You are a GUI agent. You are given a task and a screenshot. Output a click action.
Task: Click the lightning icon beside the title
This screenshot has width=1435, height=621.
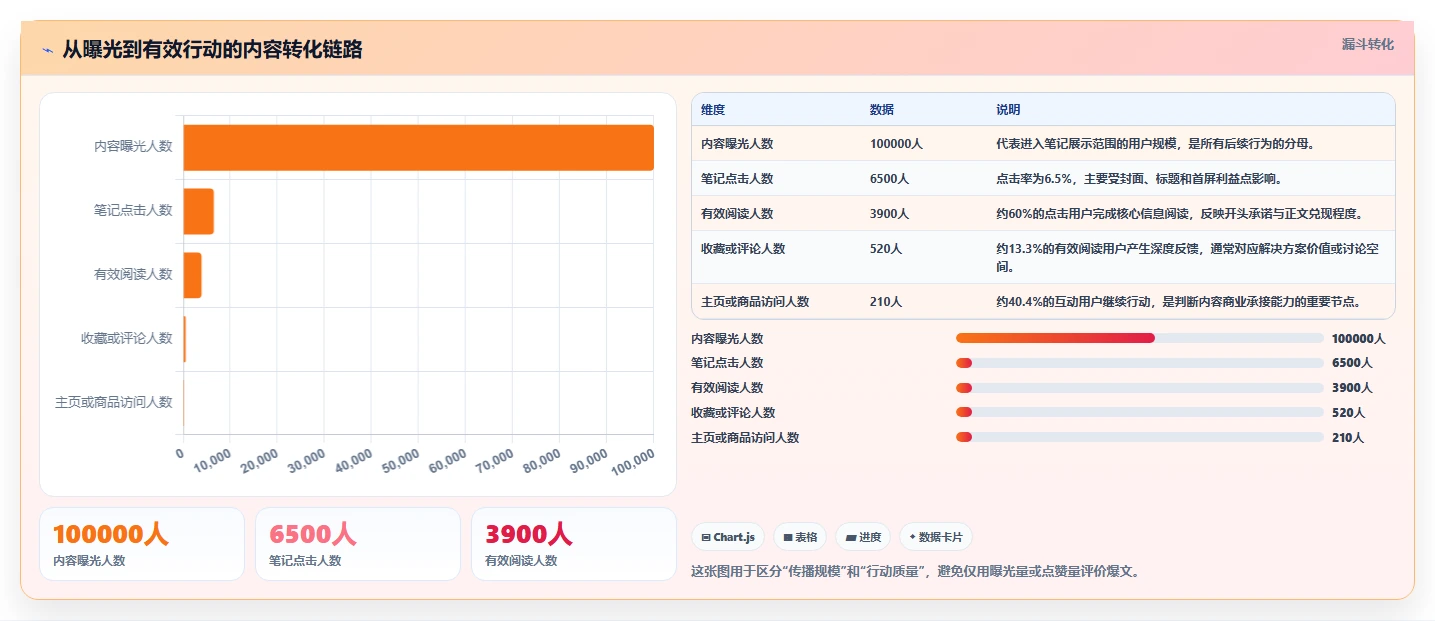click(47, 50)
